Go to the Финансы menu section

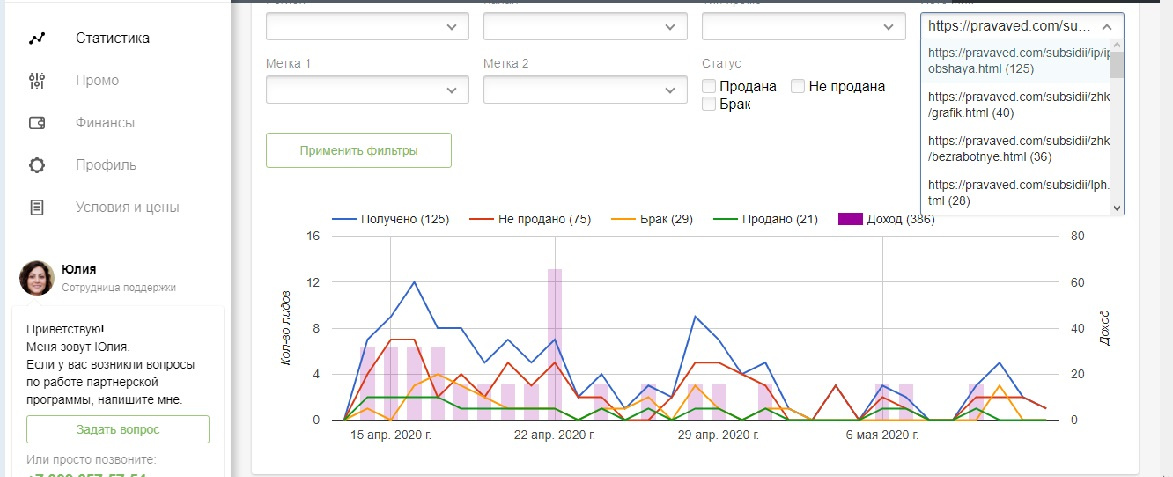point(105,123)
